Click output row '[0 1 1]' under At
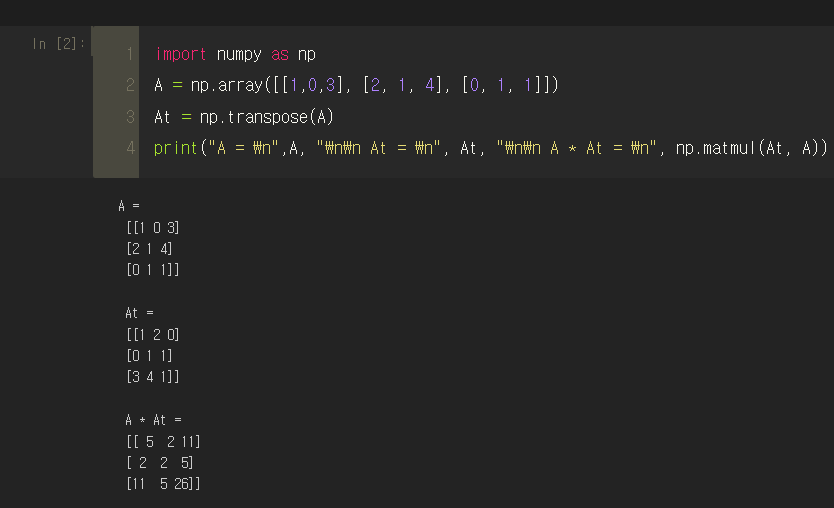Screen dimensions: 834x508 point(149,356)
